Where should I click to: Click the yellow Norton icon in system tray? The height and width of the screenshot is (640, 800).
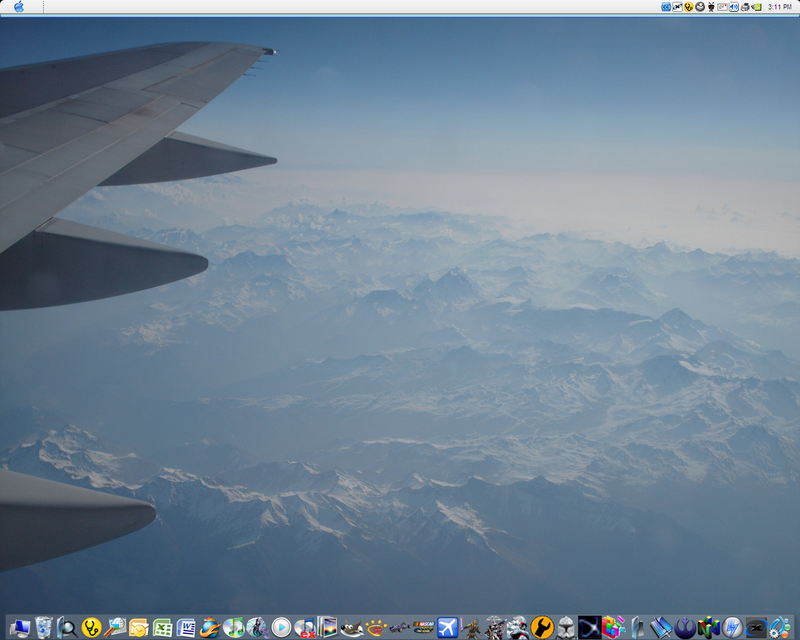(x=689, y=7)
